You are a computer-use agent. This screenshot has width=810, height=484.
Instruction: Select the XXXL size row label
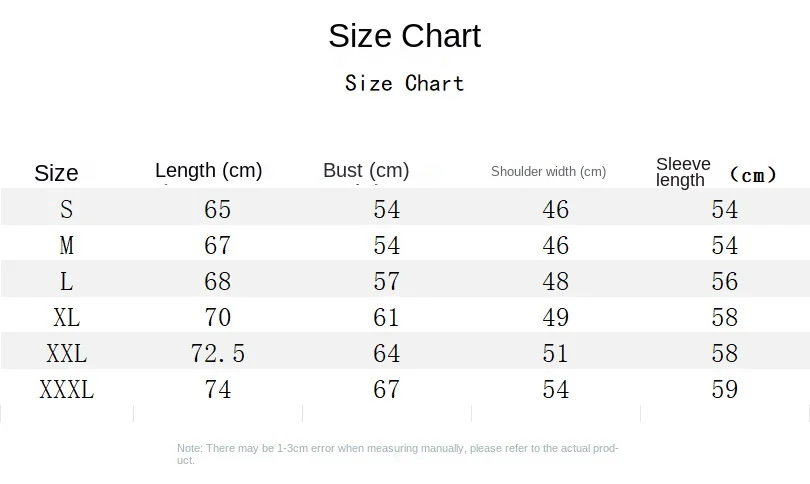(x=66, y=389)
